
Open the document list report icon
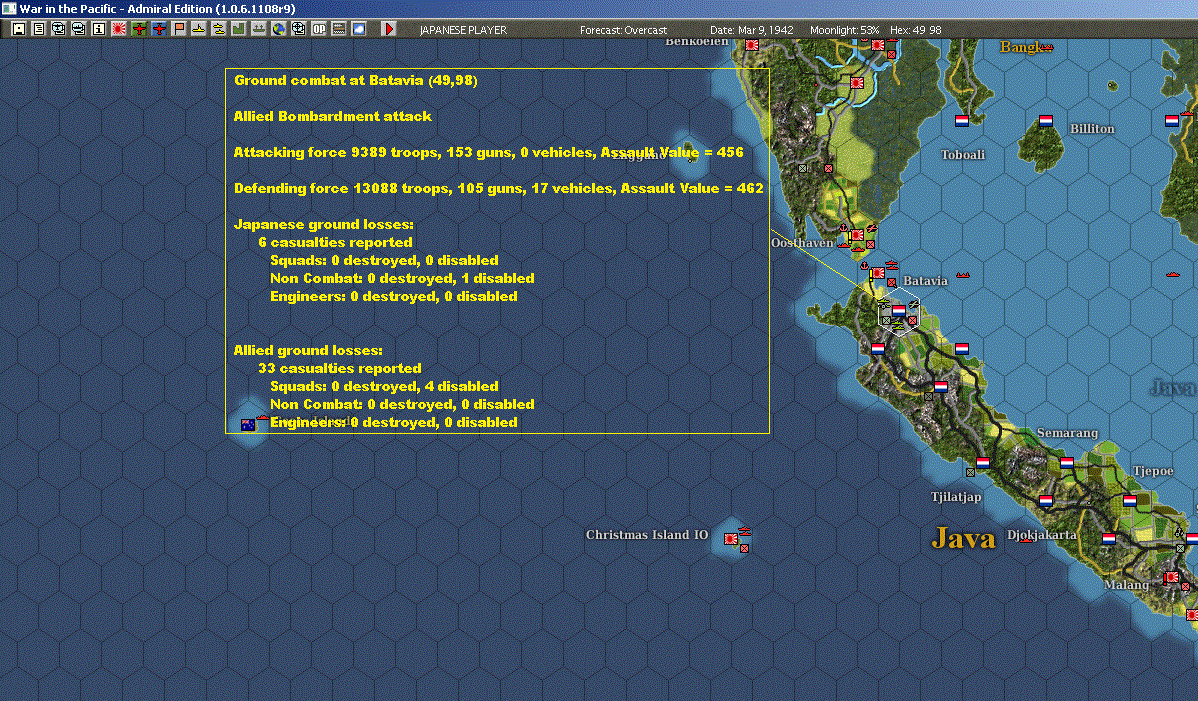click(x=39, y=29)
